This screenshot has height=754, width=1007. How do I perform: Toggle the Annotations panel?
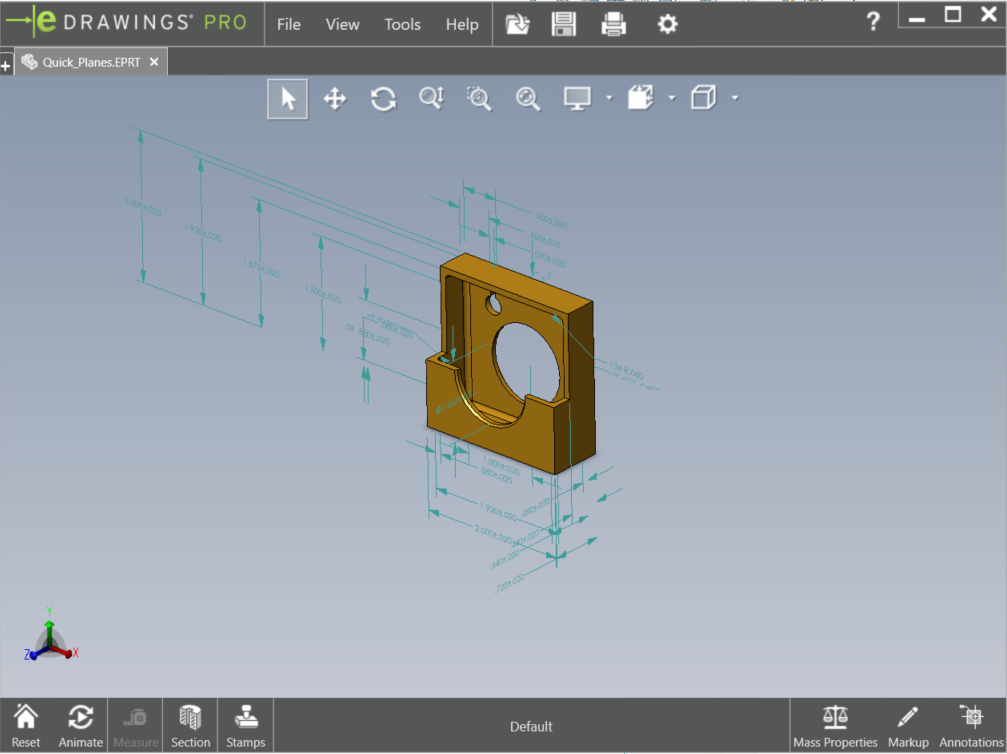971,725
